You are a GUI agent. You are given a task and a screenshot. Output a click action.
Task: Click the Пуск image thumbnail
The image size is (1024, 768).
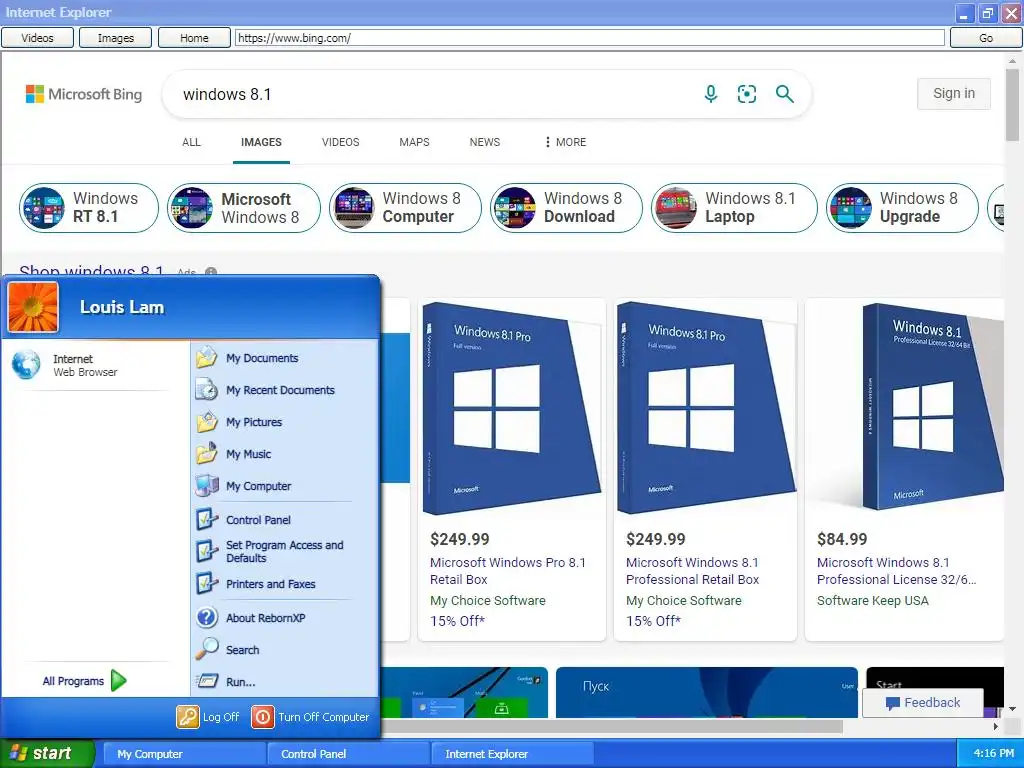[x=707, y=692]
